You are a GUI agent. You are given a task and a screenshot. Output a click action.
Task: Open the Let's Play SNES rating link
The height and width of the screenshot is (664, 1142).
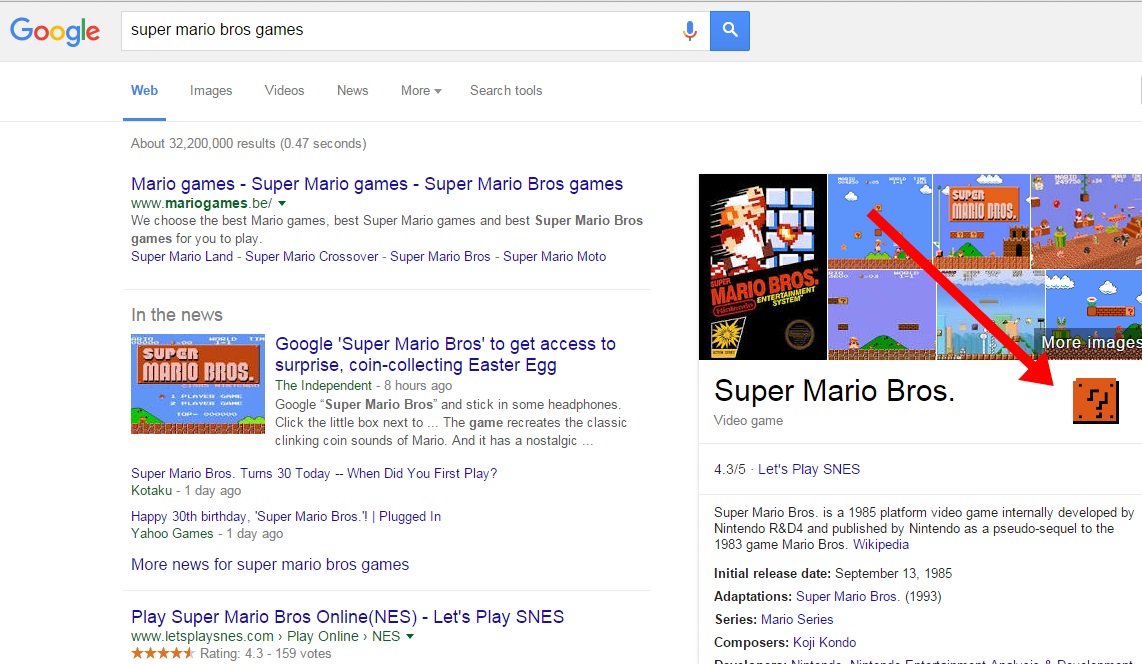click(x=808, y=470)
